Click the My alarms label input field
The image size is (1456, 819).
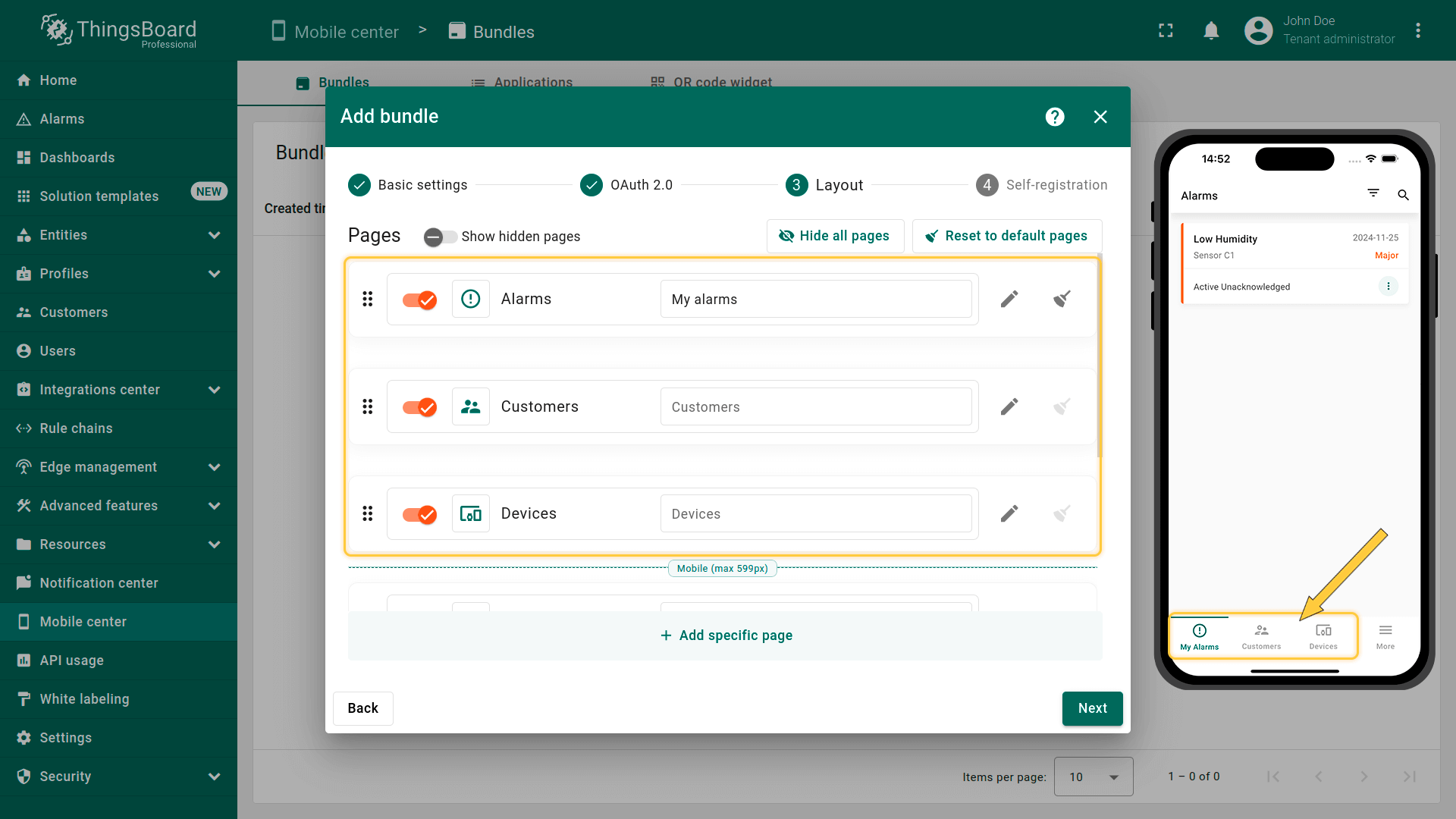pyautogui.click(x=815, y=300)
